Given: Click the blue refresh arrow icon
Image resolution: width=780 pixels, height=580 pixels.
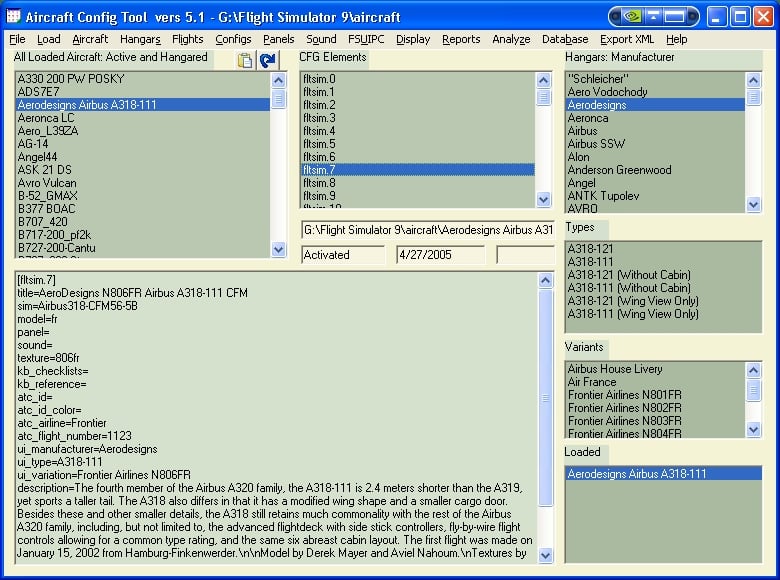Looking at the screenshot, I should (x=267, y=61).
